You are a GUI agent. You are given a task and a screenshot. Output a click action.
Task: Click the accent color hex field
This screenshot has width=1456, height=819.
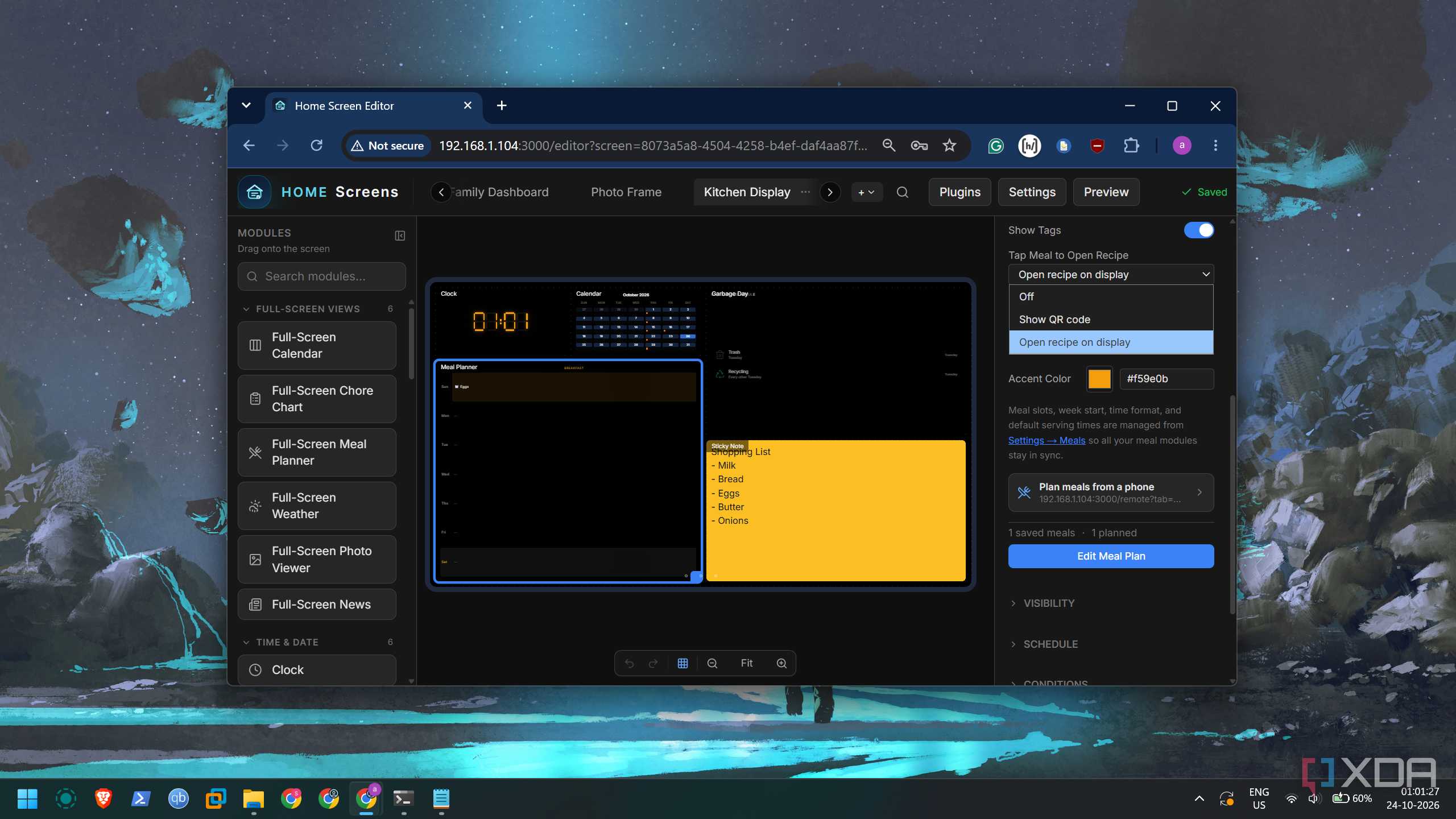pyautogui.click(x=1167, y=379)
